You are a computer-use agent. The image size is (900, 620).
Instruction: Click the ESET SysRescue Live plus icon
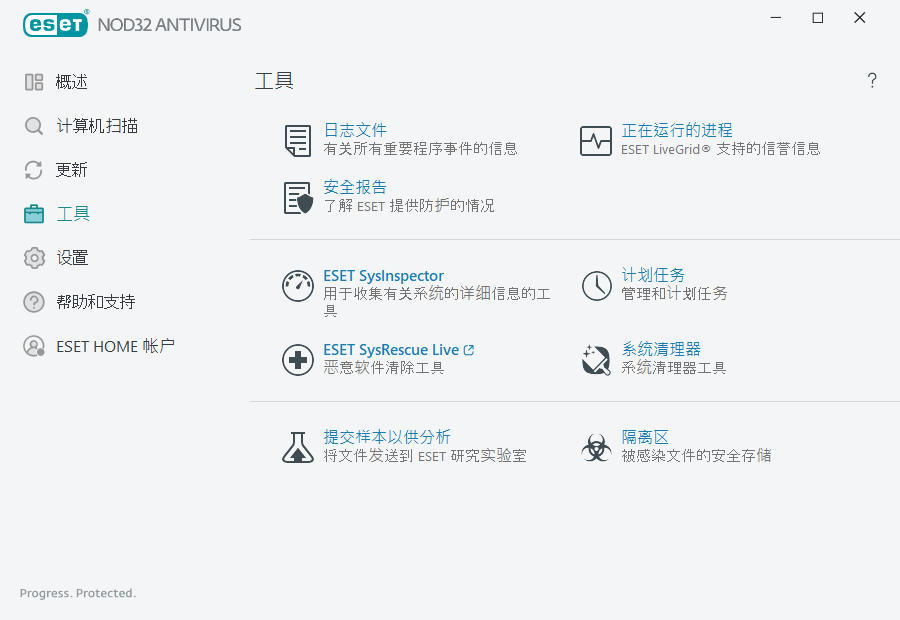297,359
